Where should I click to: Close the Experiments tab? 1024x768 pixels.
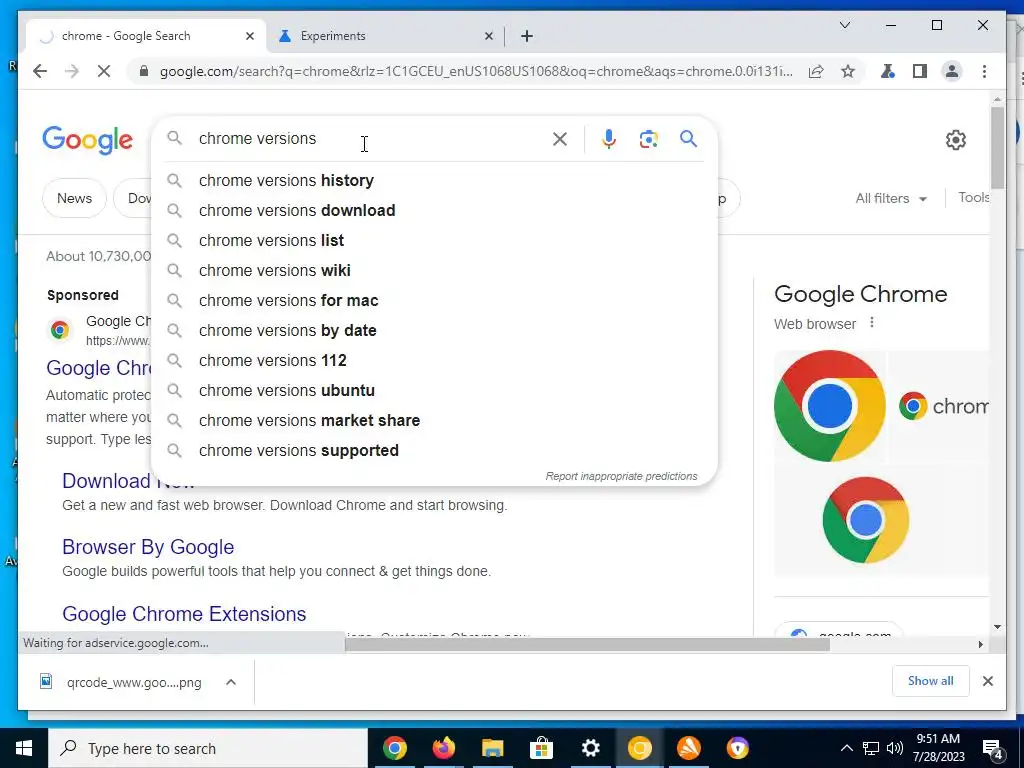pos(488,36)
